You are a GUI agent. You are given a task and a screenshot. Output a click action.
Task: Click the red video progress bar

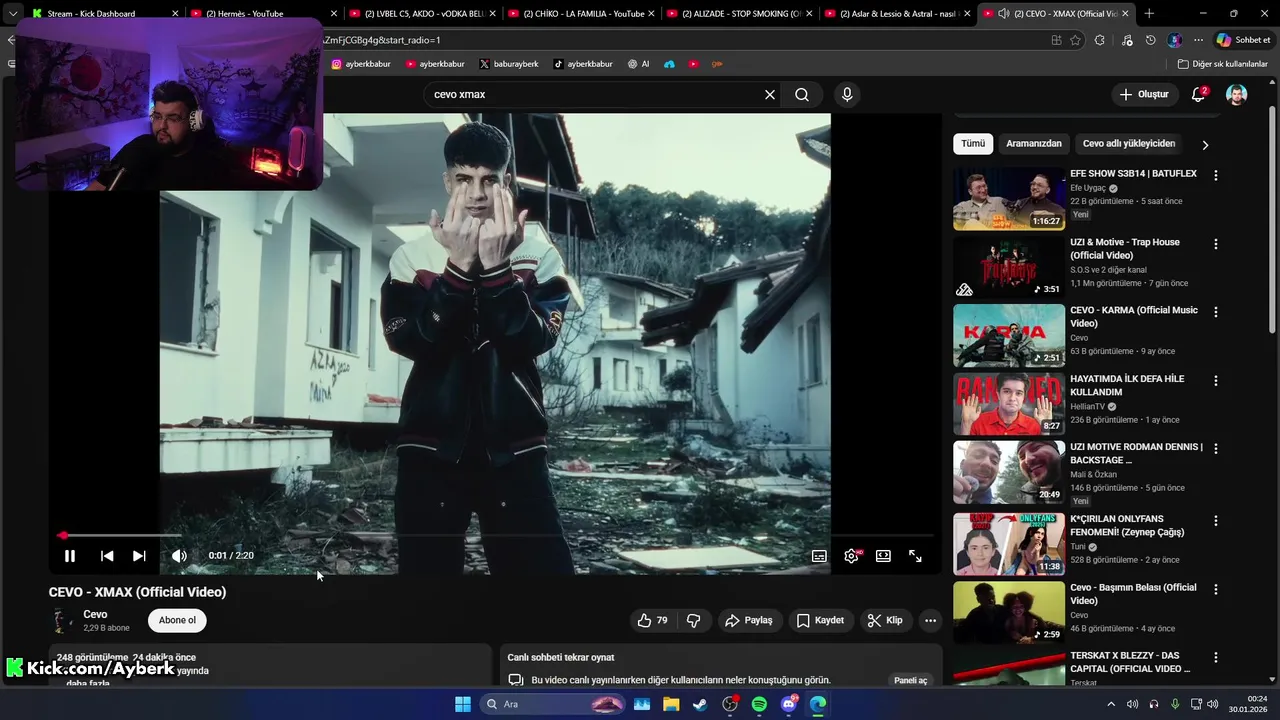tap(495, 536)
